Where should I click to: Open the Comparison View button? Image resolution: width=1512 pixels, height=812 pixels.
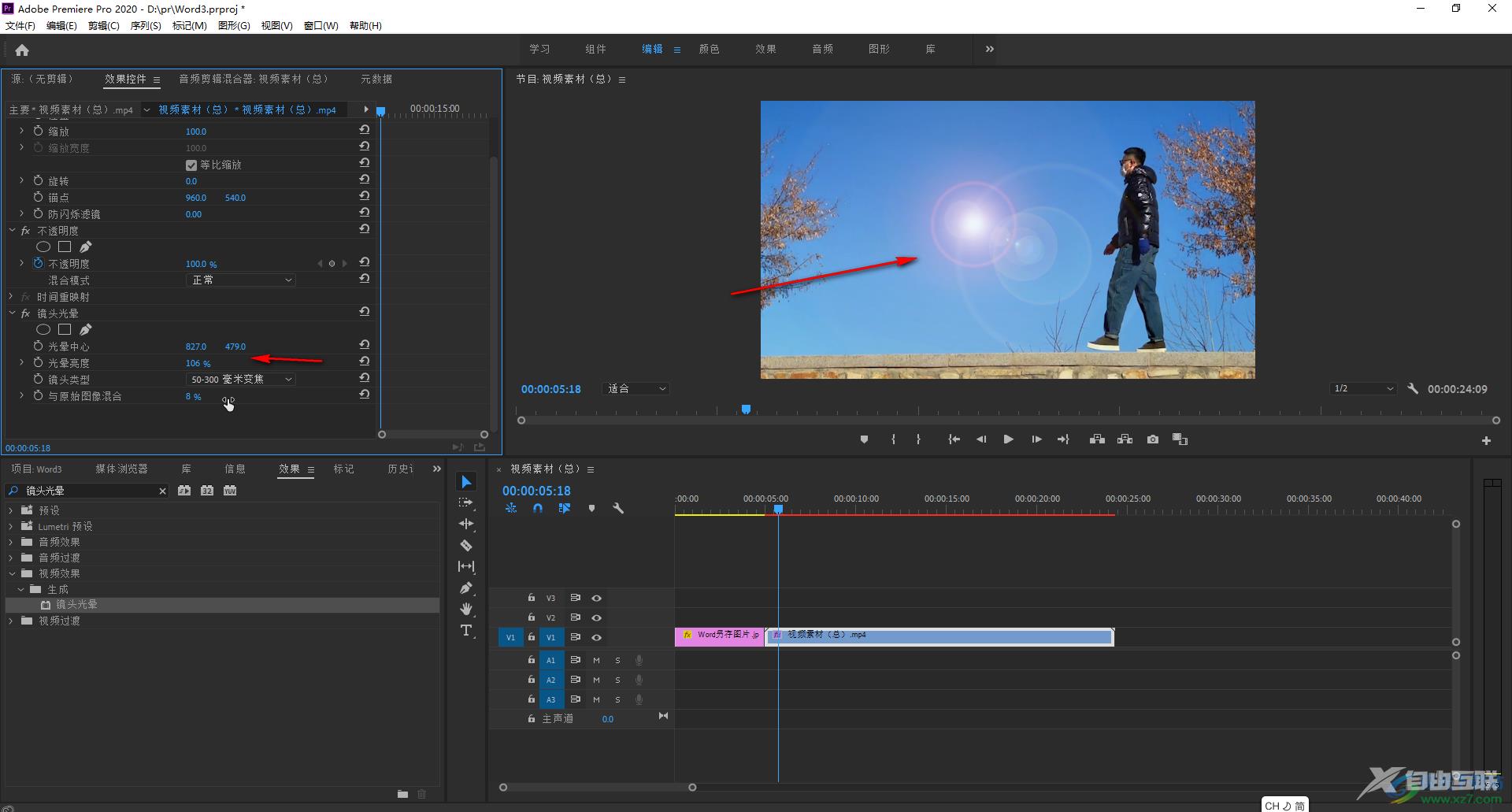coord(1180,439)
